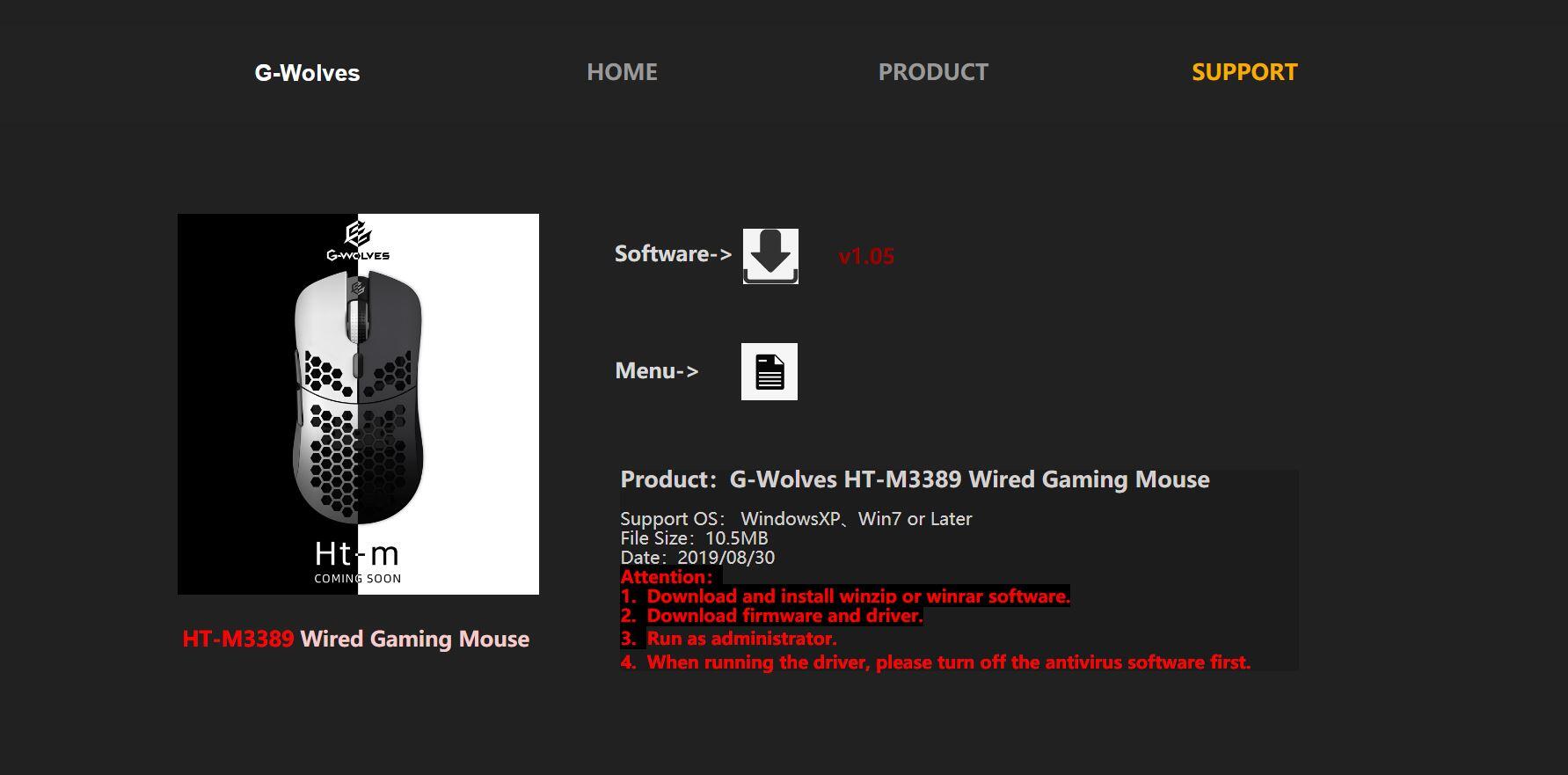Click the antivirus software warning line

point(935,662)
